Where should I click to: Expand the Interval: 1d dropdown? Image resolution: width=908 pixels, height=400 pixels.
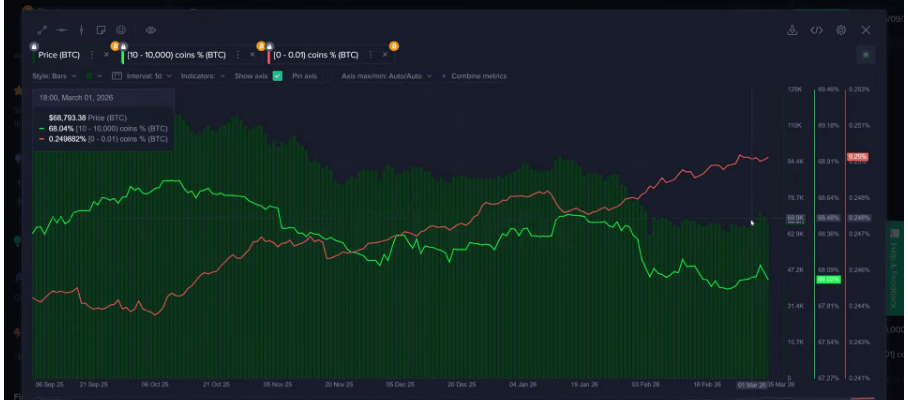(146, 76)
